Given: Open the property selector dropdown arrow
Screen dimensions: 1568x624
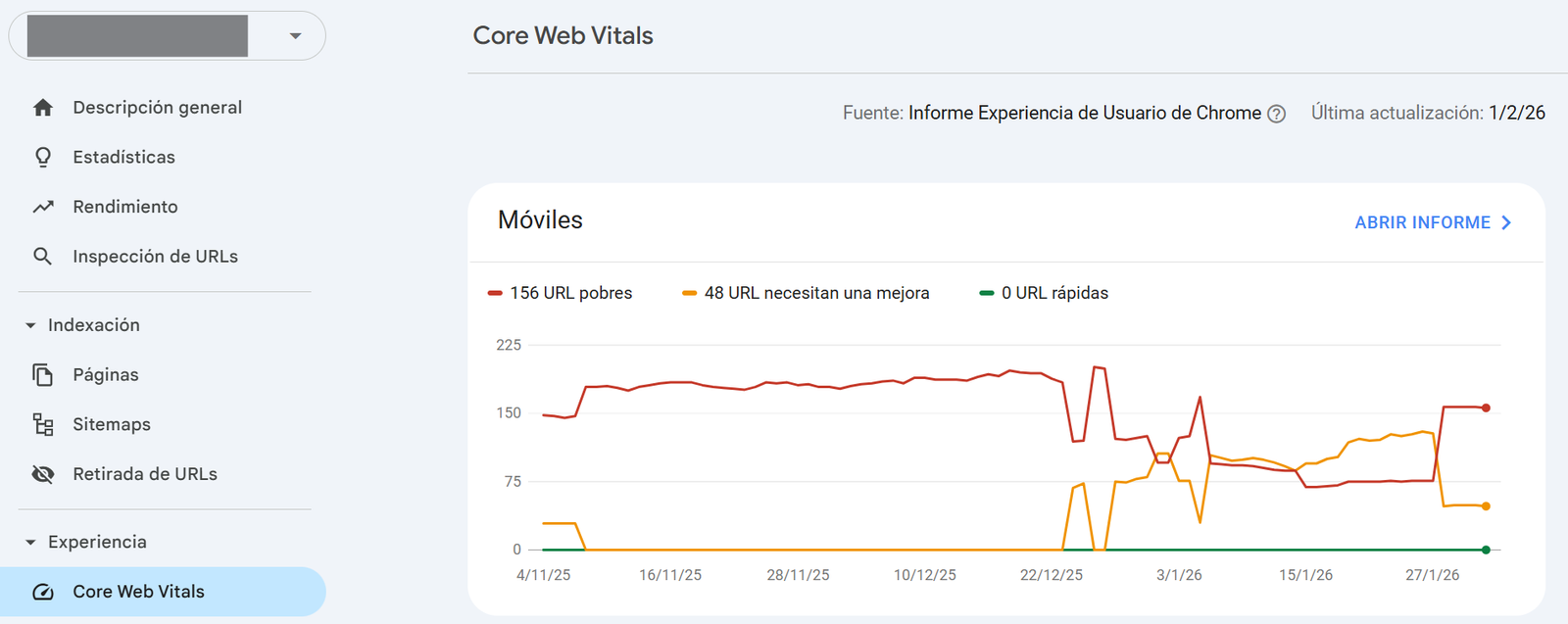Looking at the screenshot, I should click(x=295, y=36).
